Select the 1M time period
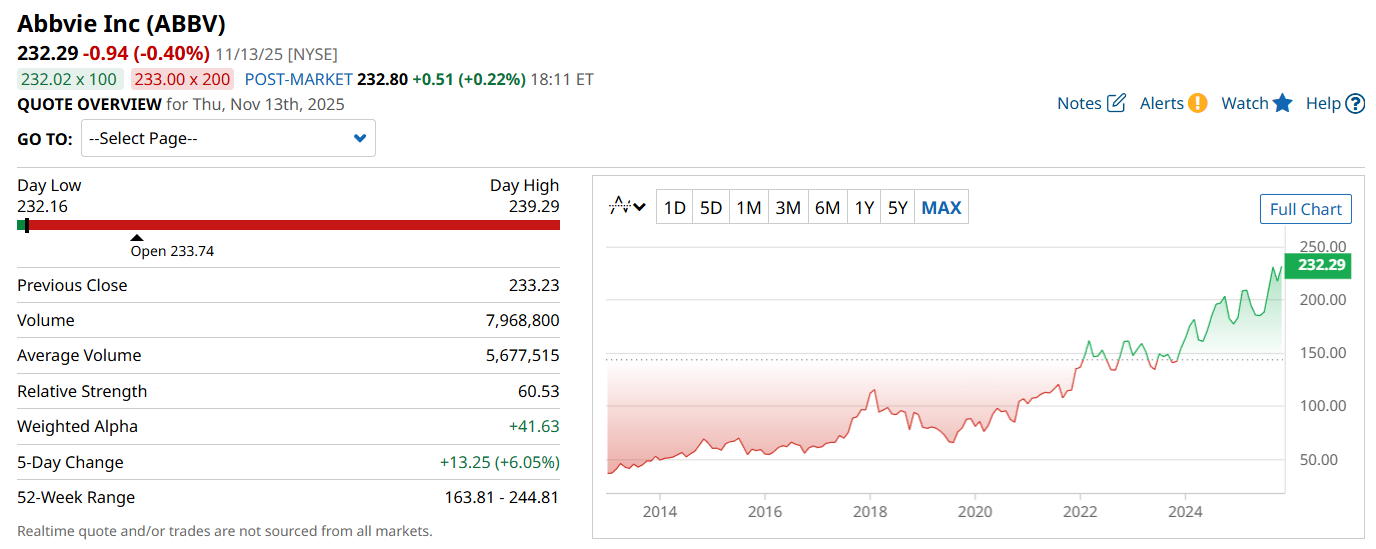 click(749, 208)
